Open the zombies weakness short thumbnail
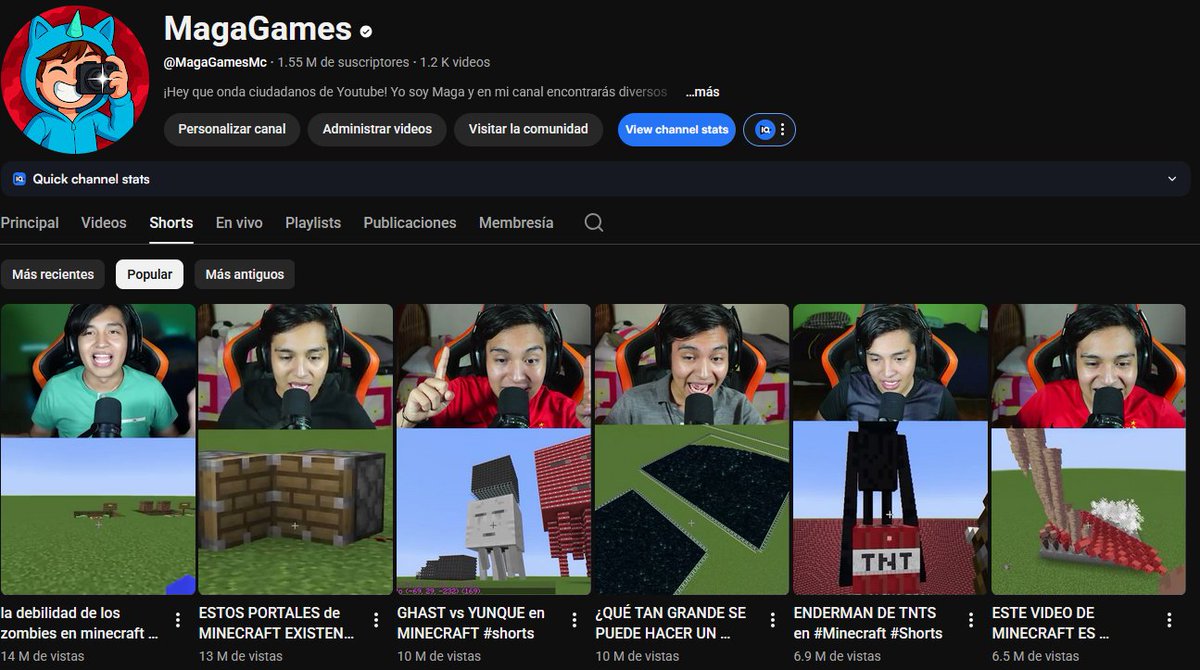Viewport: 1200px width, 670px height. pyautogui.click(x=98, y=449)
